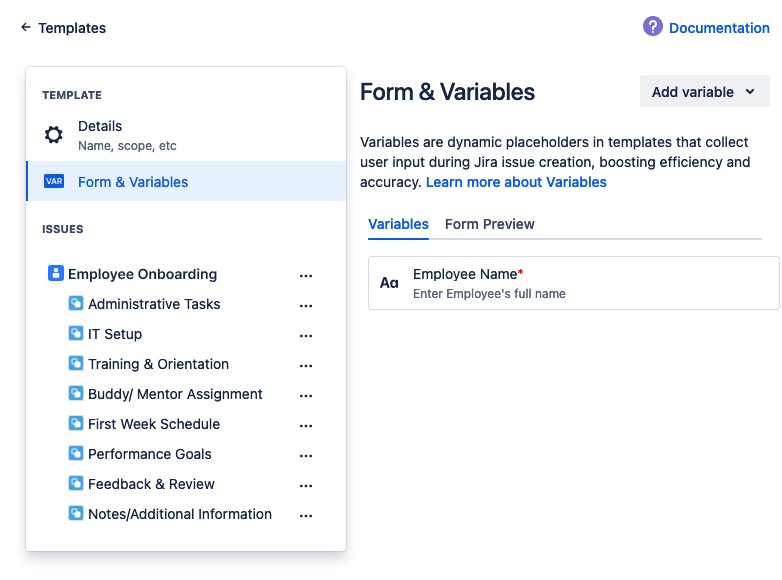Open more options for Employee Onboarding
The height and width of the screenshot is (580, 782).
[306, 275]
